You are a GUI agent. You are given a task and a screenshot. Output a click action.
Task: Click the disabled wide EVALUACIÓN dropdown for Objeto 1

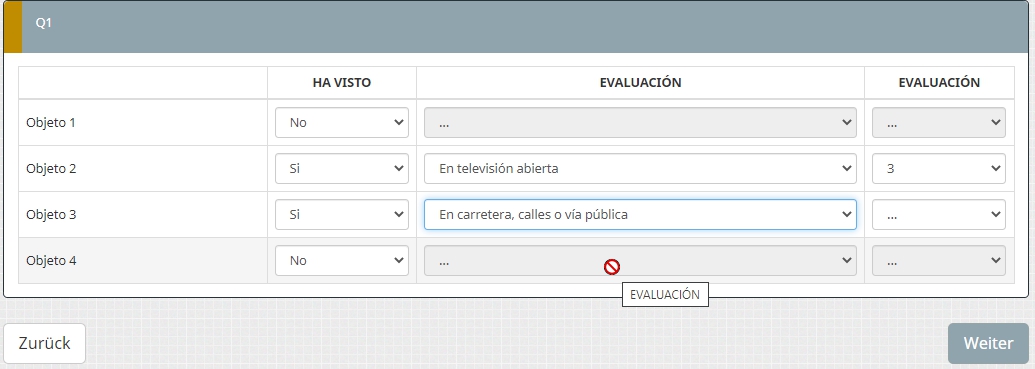click(640, 123)
